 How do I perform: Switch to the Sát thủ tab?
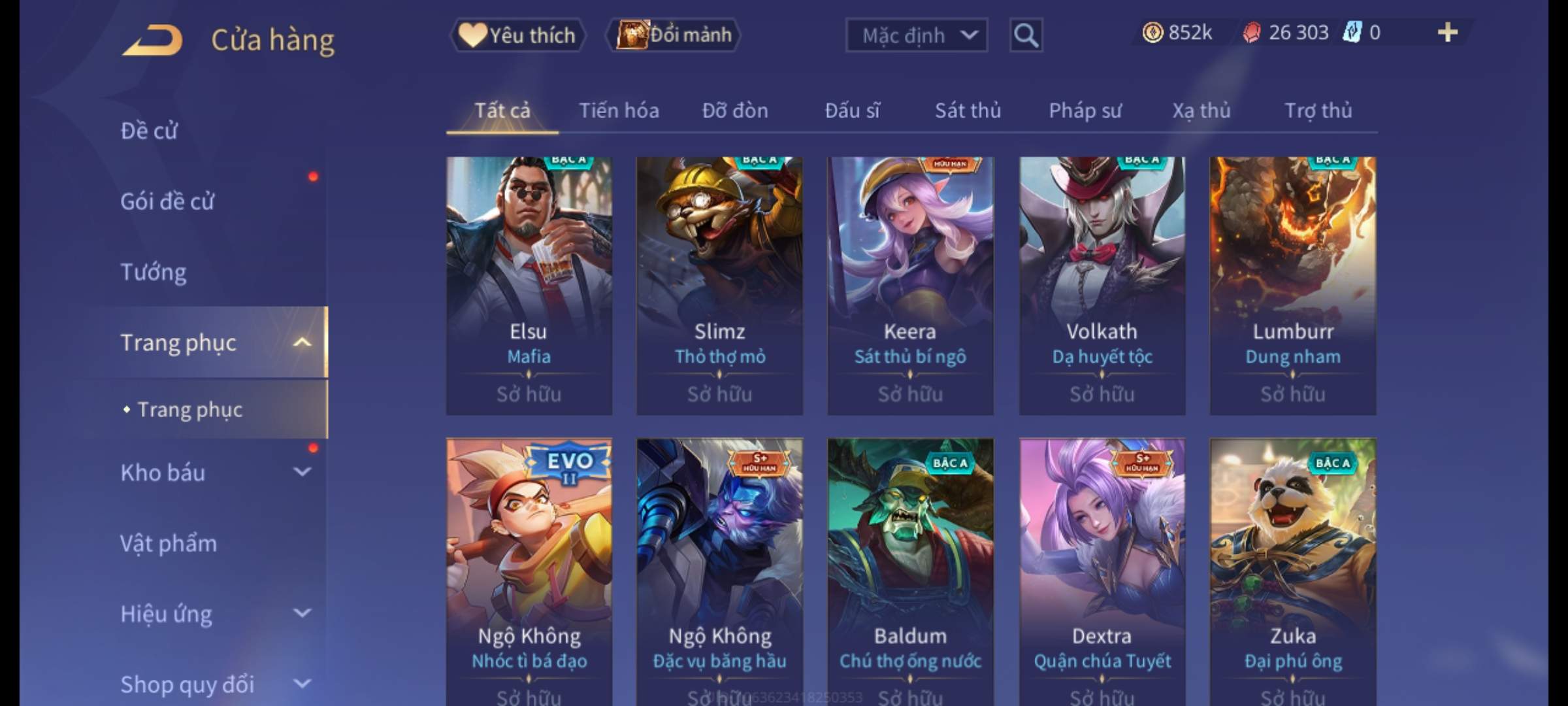tap(968, 110)
